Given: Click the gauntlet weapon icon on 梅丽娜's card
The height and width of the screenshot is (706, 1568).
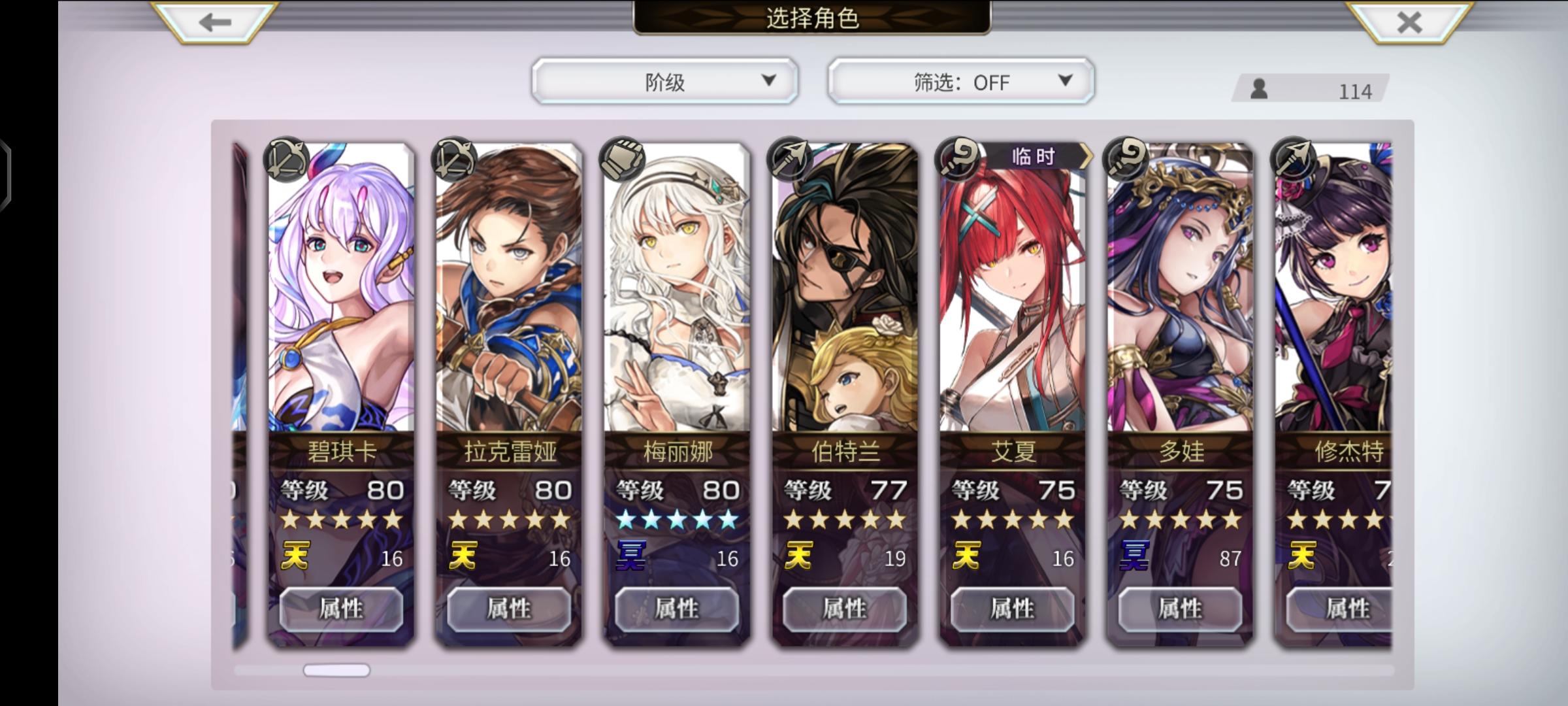Looking at the screenshot, I should pos(622,159).
